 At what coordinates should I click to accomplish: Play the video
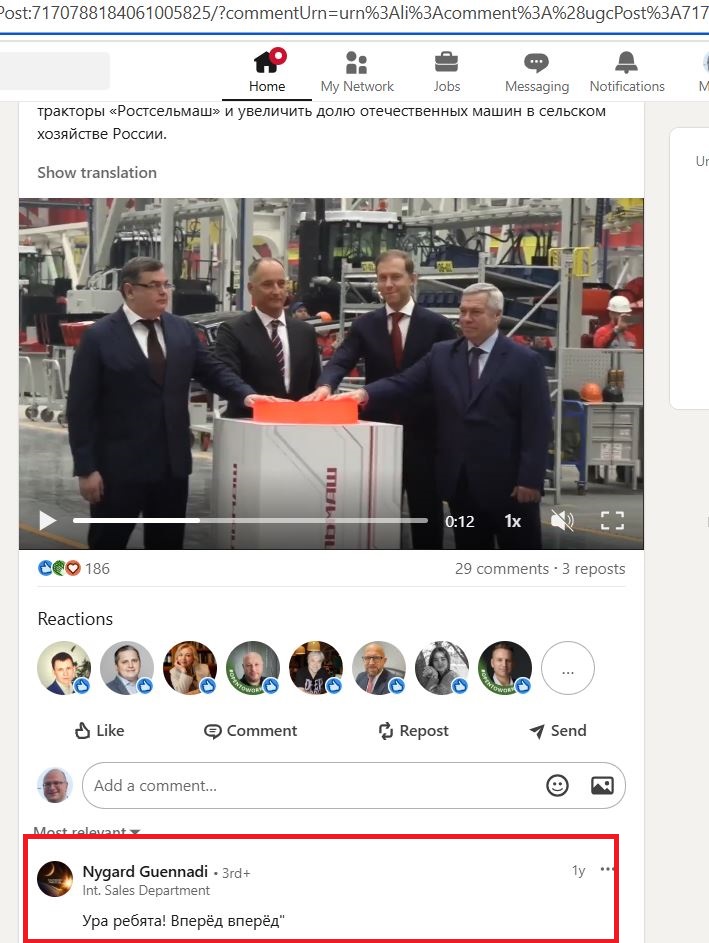coord(48,520)
